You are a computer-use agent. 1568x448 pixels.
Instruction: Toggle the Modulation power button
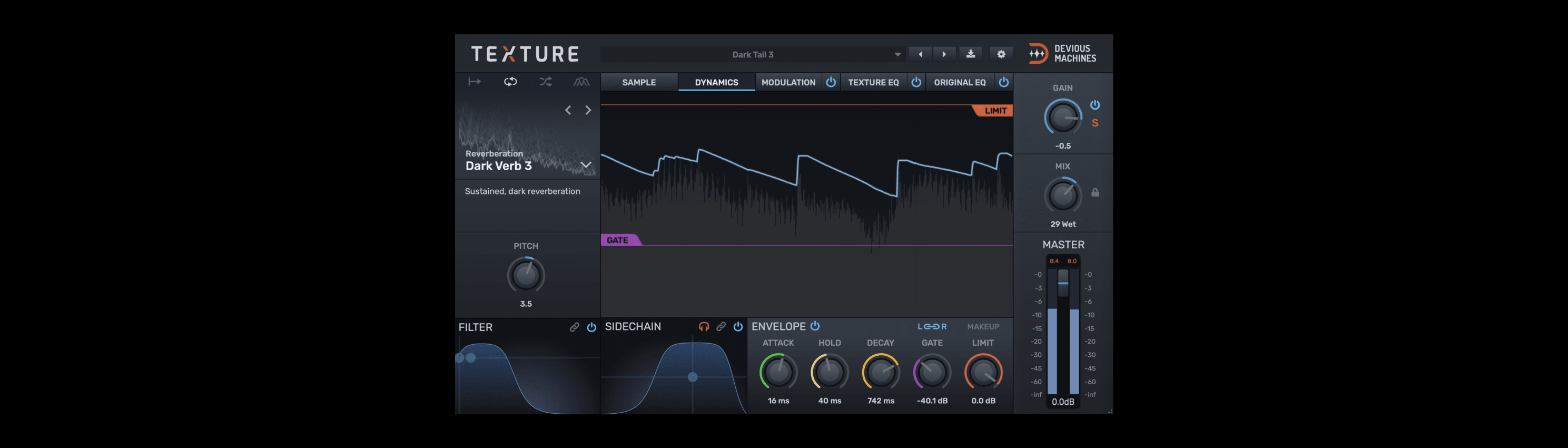pos(830,82)
